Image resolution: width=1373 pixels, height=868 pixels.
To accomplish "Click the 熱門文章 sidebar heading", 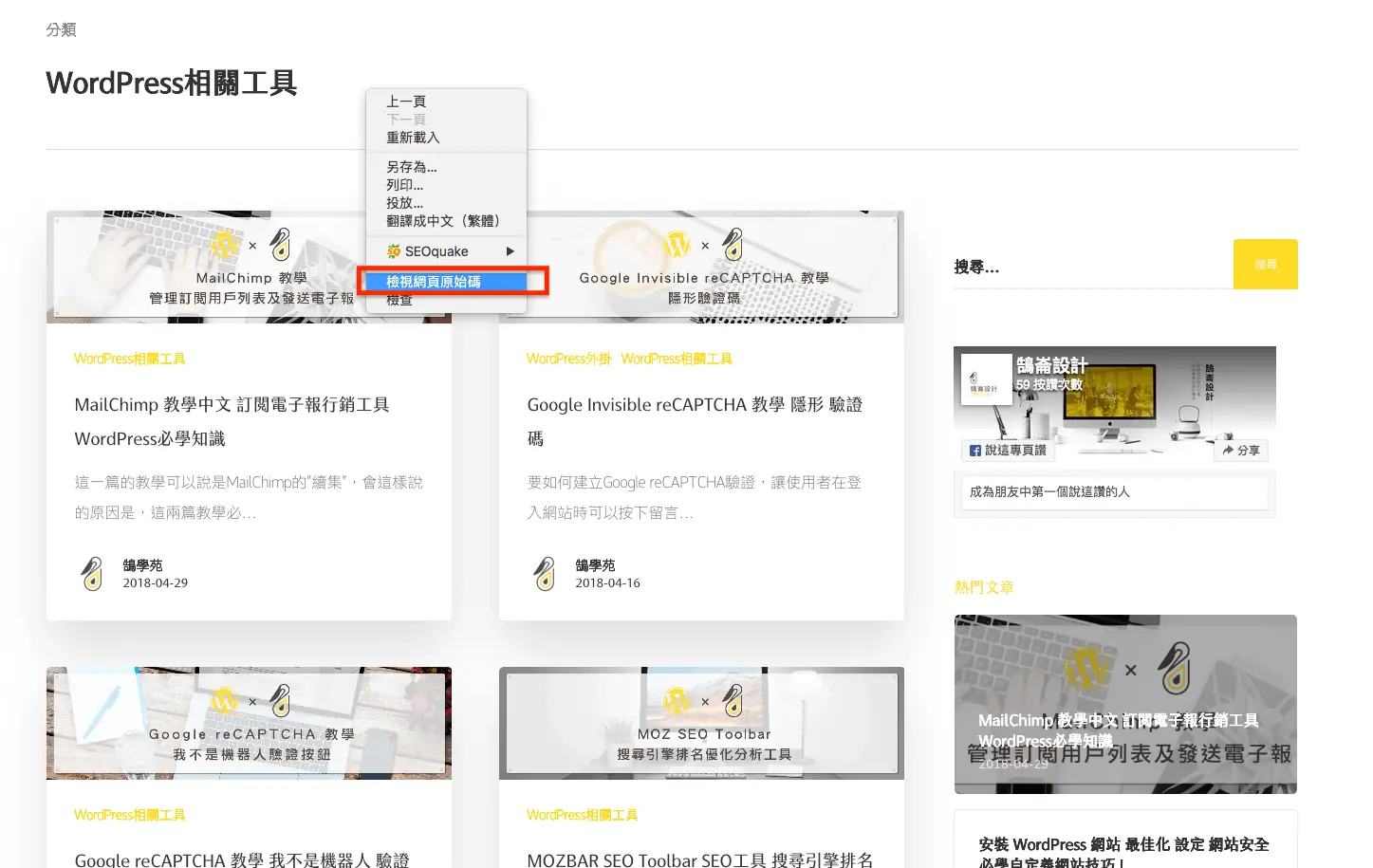I will 984,587.
